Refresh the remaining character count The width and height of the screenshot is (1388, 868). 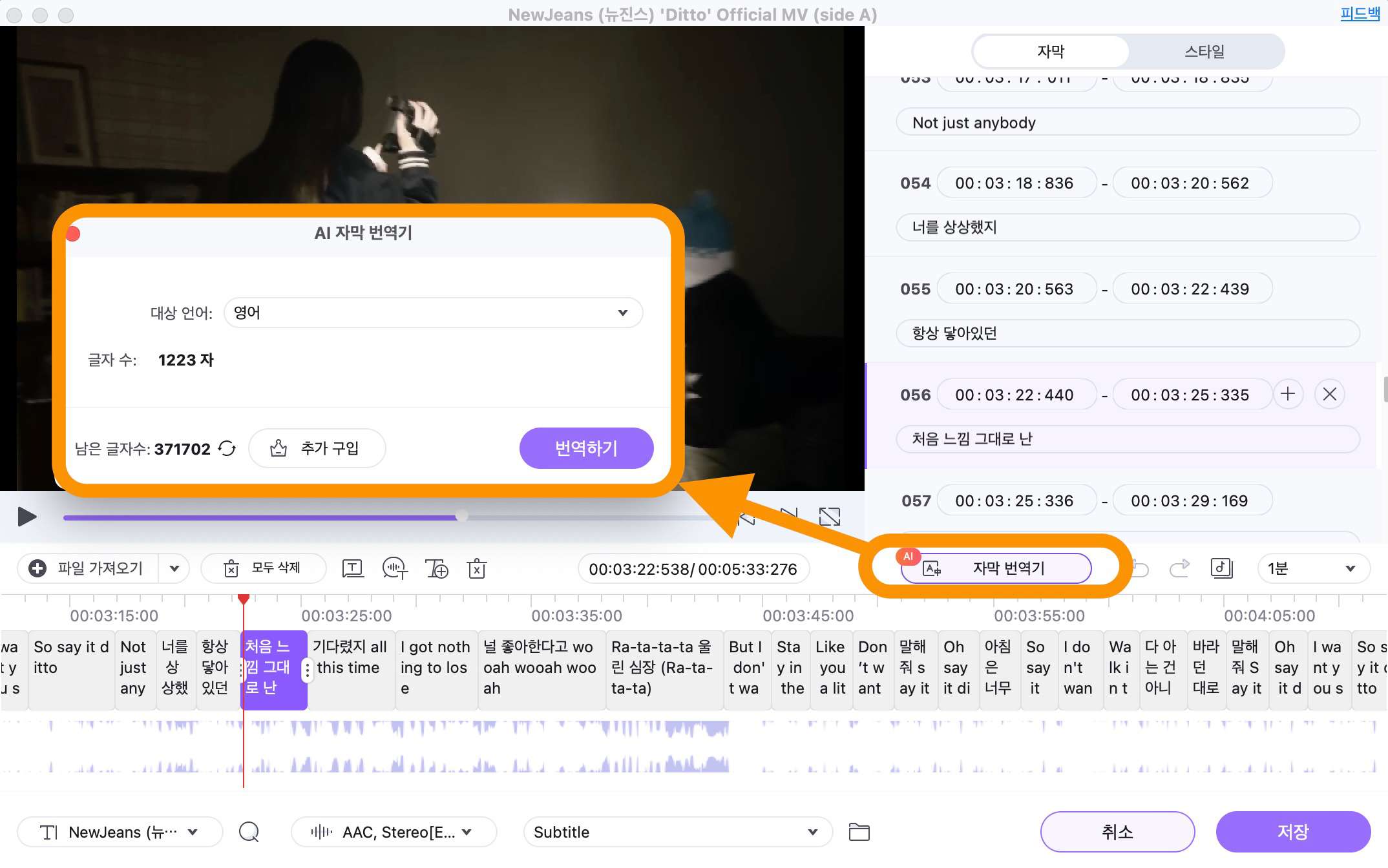pos(227,448)
